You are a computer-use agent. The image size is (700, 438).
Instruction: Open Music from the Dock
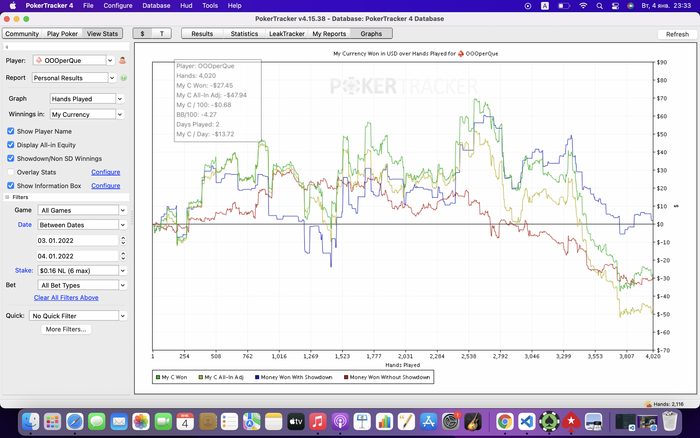point(318,421)
